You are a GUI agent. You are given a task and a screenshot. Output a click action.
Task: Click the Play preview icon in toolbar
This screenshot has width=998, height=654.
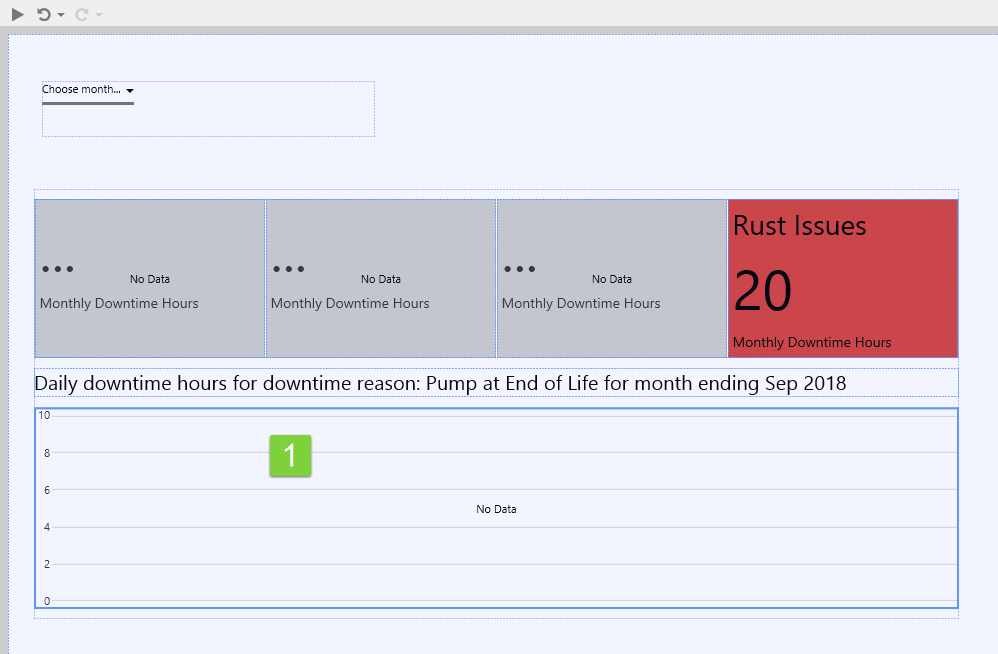click(x=17, y=14)
